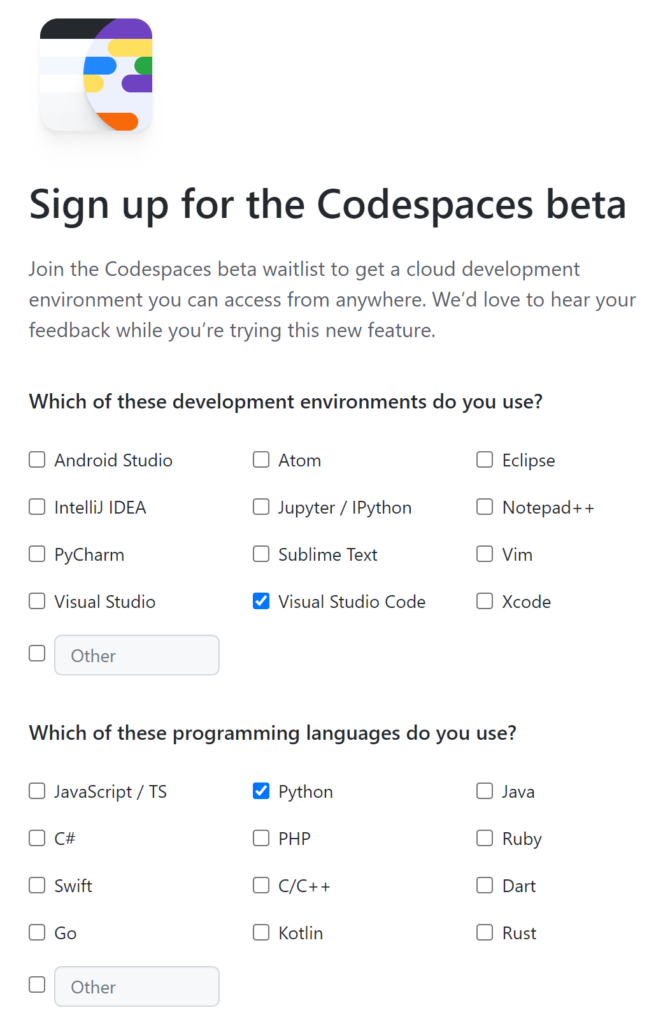This screenshot has height=1024, width=663.
Task: Check the Android Studio checkbox
Action: pos(37,460)
